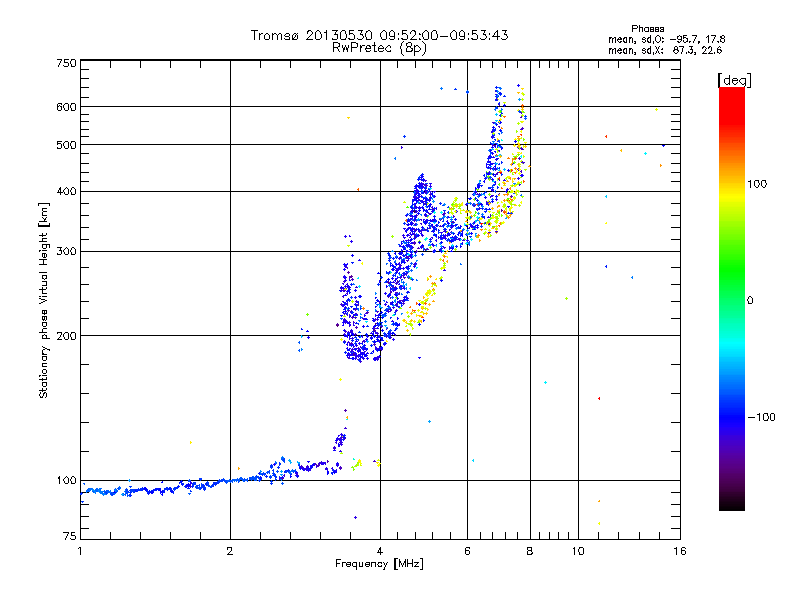Image resolution: width=800 pixels, height=600 pixels.
Task: Click the 'Stationary phase Virtual Height [km]' label
Action: (44, 300)
